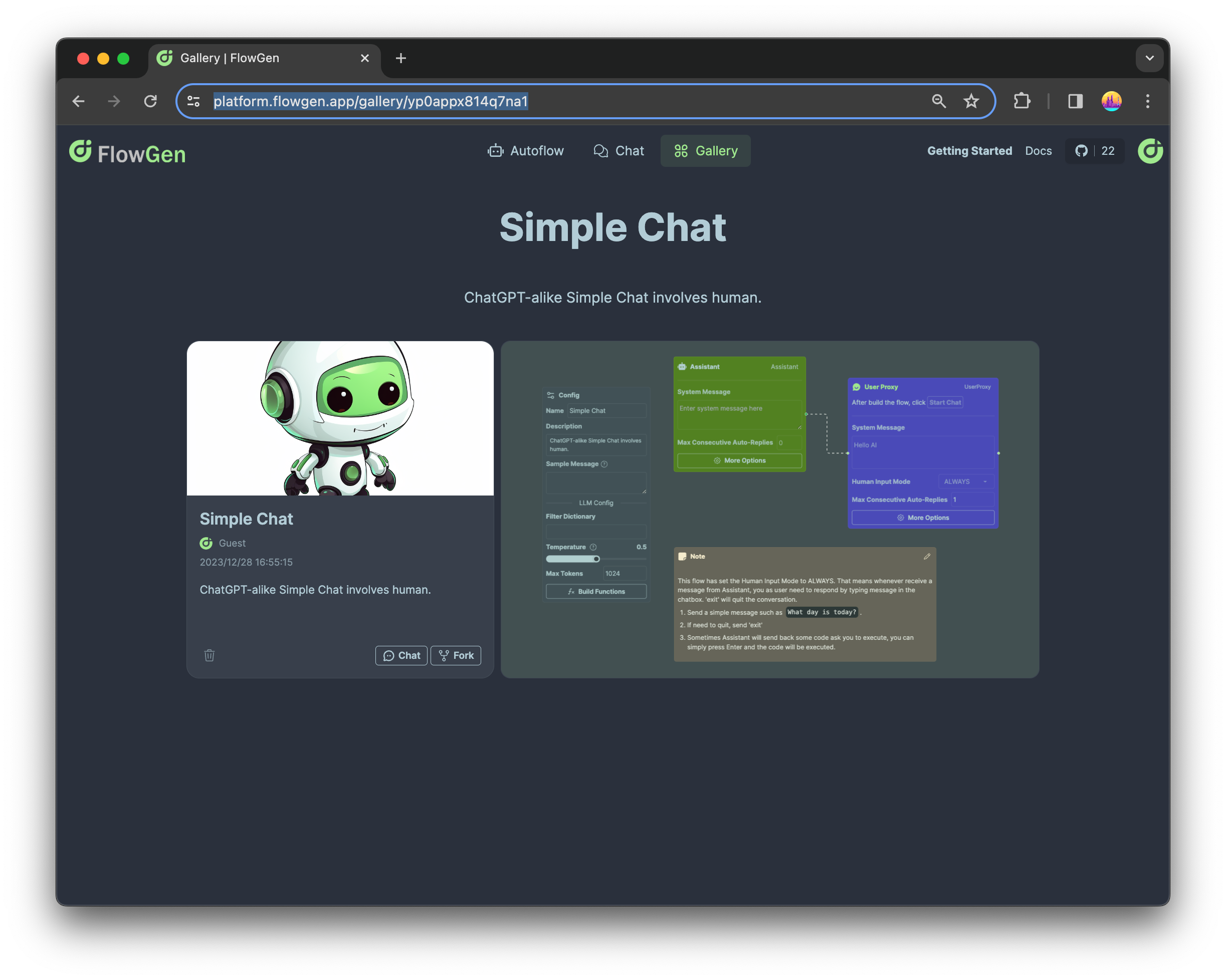Click the Docs menu item
The height and width of the screenshot is (980, 1226).
click(x=1038, y=150)
